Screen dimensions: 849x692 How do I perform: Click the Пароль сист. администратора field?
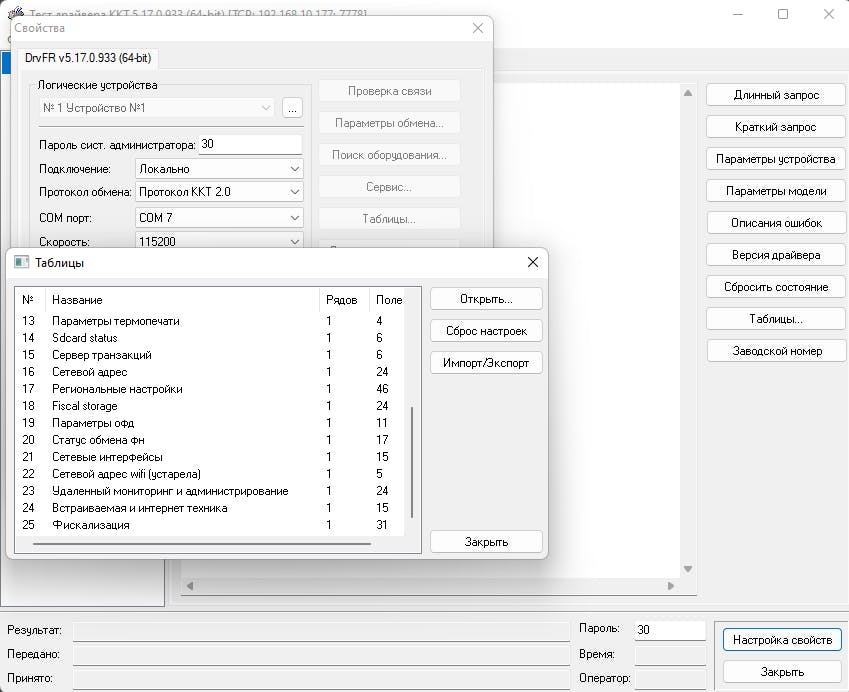(x=250, y=144)
